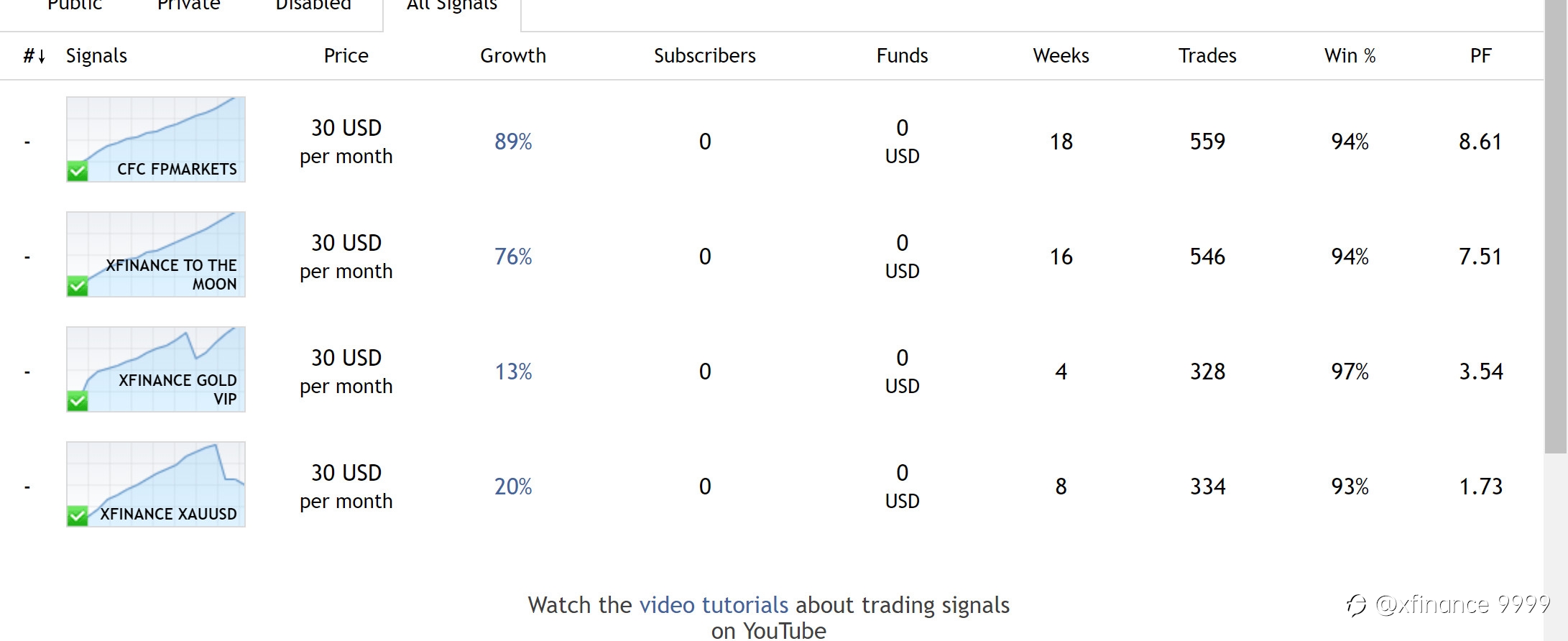Switch to the Private tab

[188, 6]
